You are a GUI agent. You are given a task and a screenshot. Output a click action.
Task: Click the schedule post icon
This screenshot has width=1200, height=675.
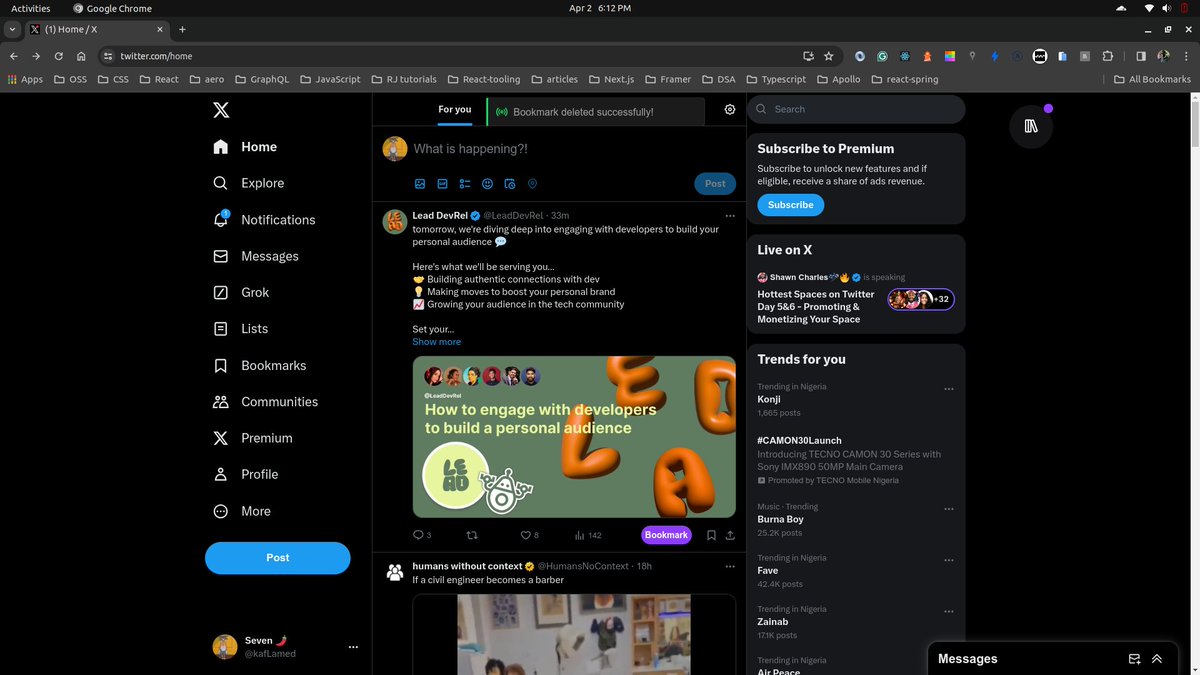click(x=509, y=184)
